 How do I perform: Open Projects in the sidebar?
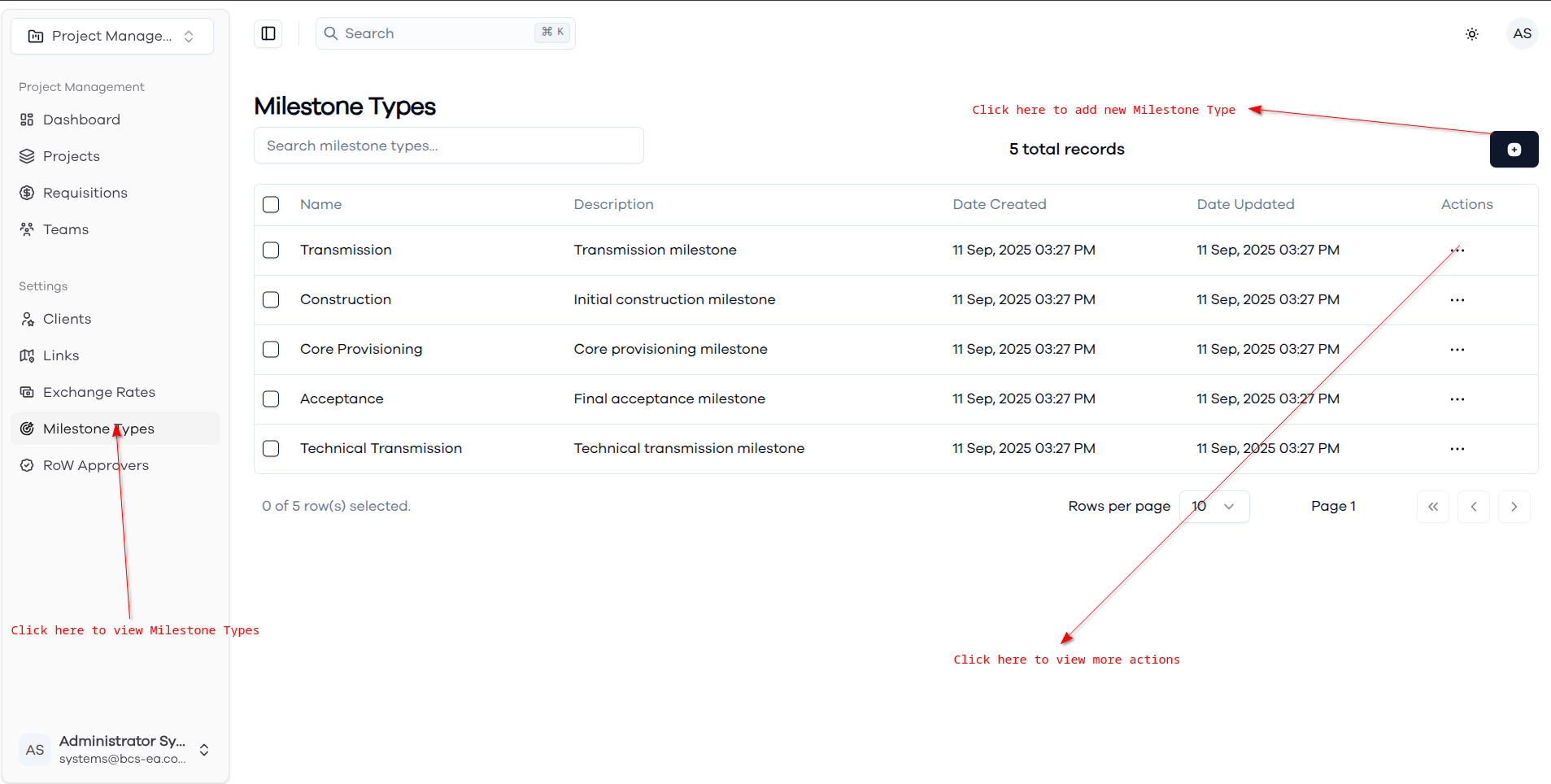point(115,156)
